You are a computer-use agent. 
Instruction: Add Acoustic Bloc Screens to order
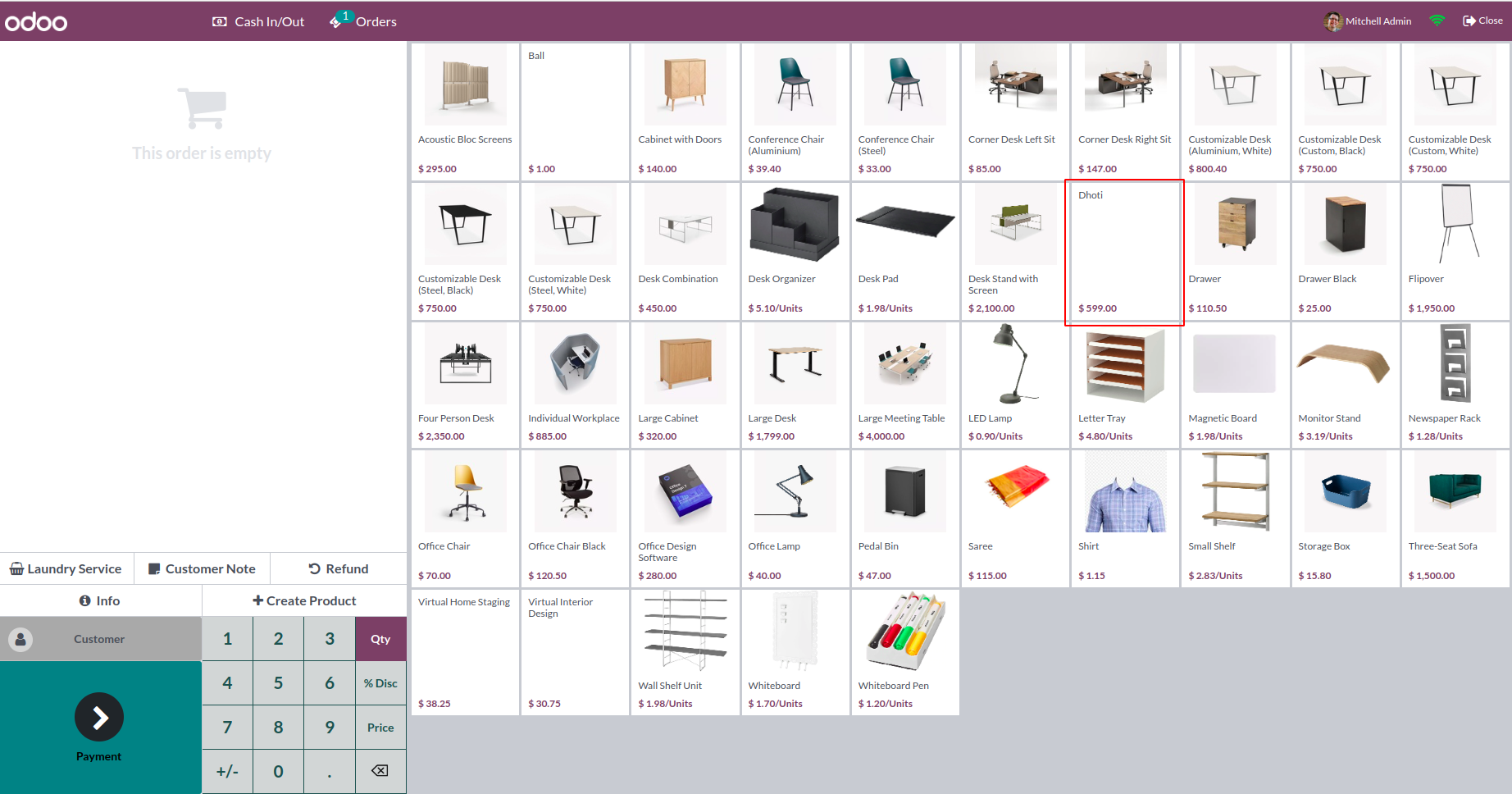(466, 112)
